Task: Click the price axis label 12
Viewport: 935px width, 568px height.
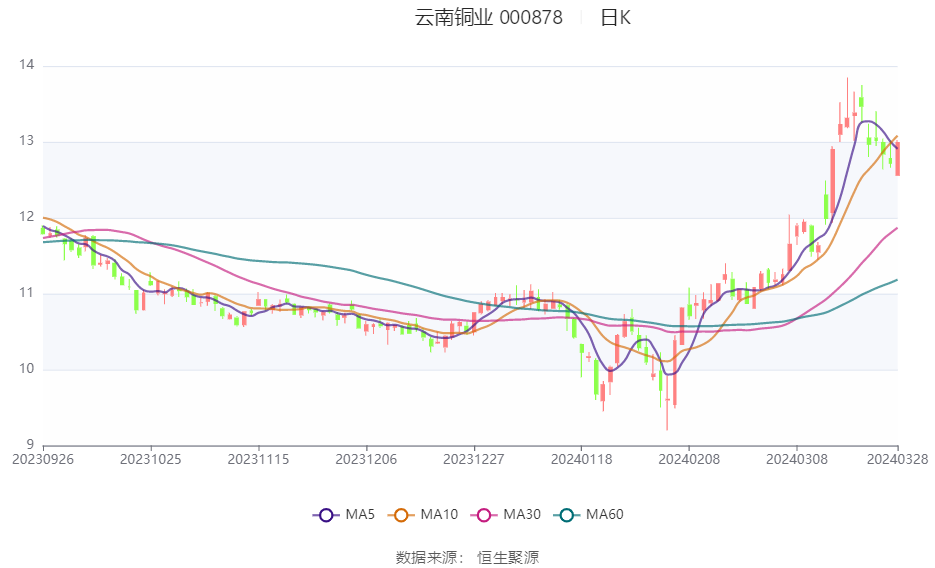Action: (26, 217)
